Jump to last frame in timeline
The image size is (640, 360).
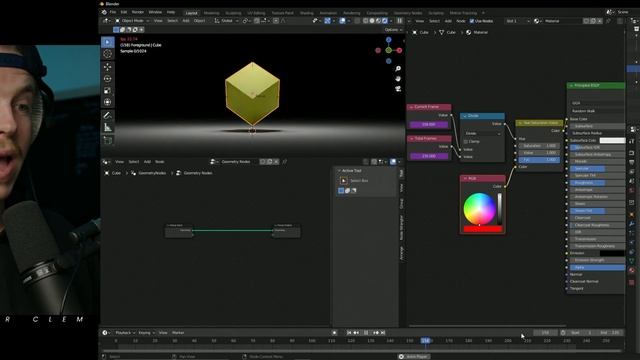click(383, 333)
